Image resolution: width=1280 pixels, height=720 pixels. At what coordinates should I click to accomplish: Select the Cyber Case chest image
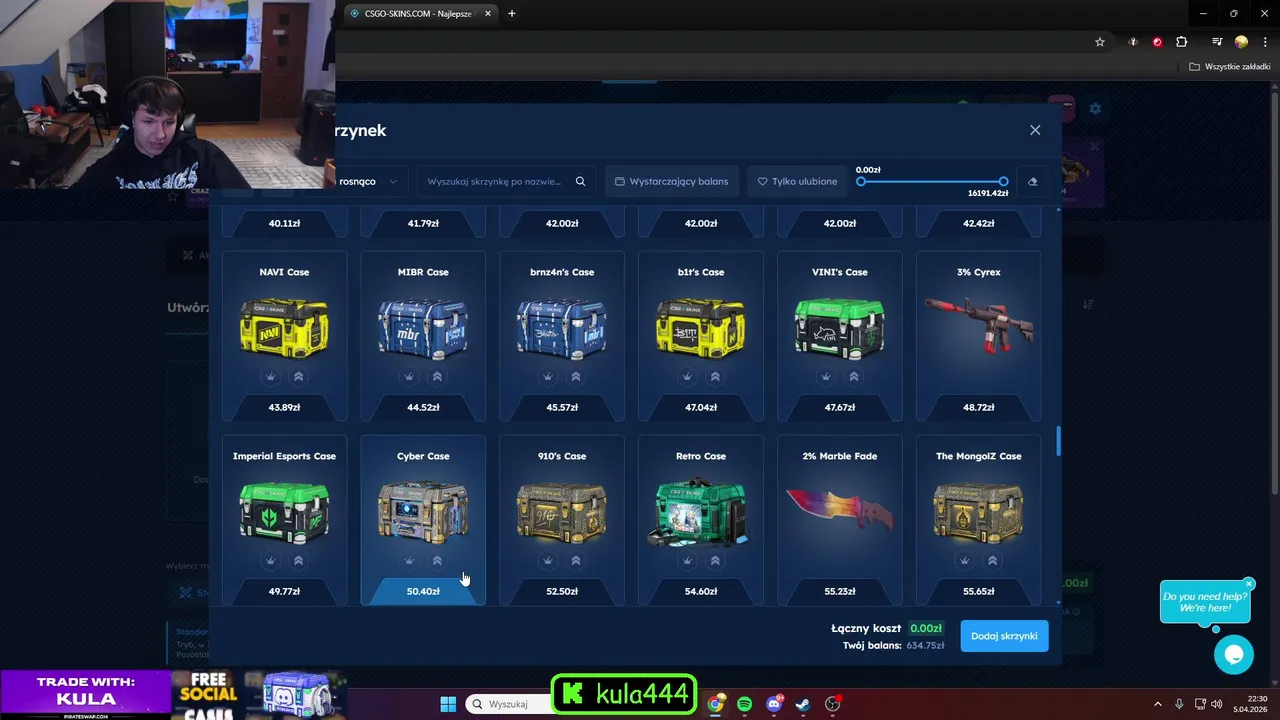click(423, 512)
